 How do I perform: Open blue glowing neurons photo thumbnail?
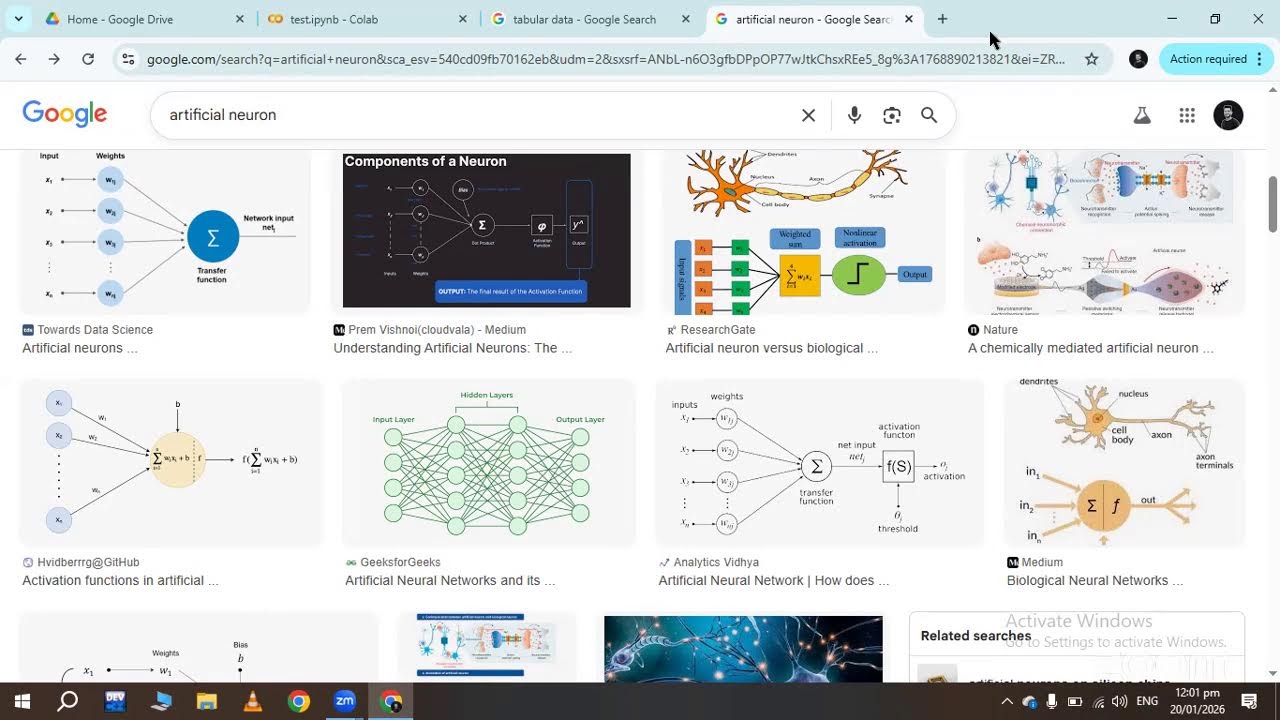(743, 649)
